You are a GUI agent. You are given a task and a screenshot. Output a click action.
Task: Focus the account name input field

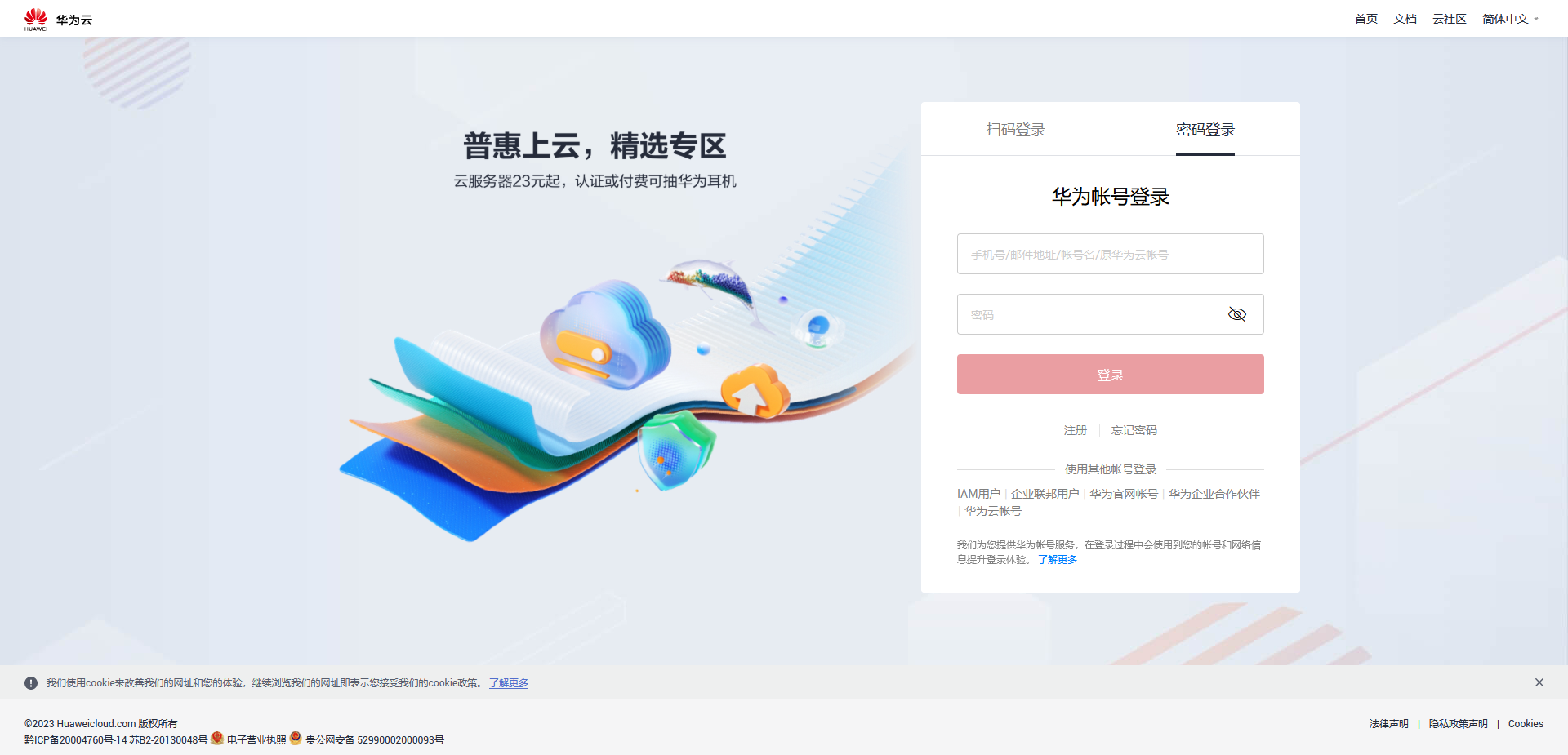click(x=1110, y=254)
